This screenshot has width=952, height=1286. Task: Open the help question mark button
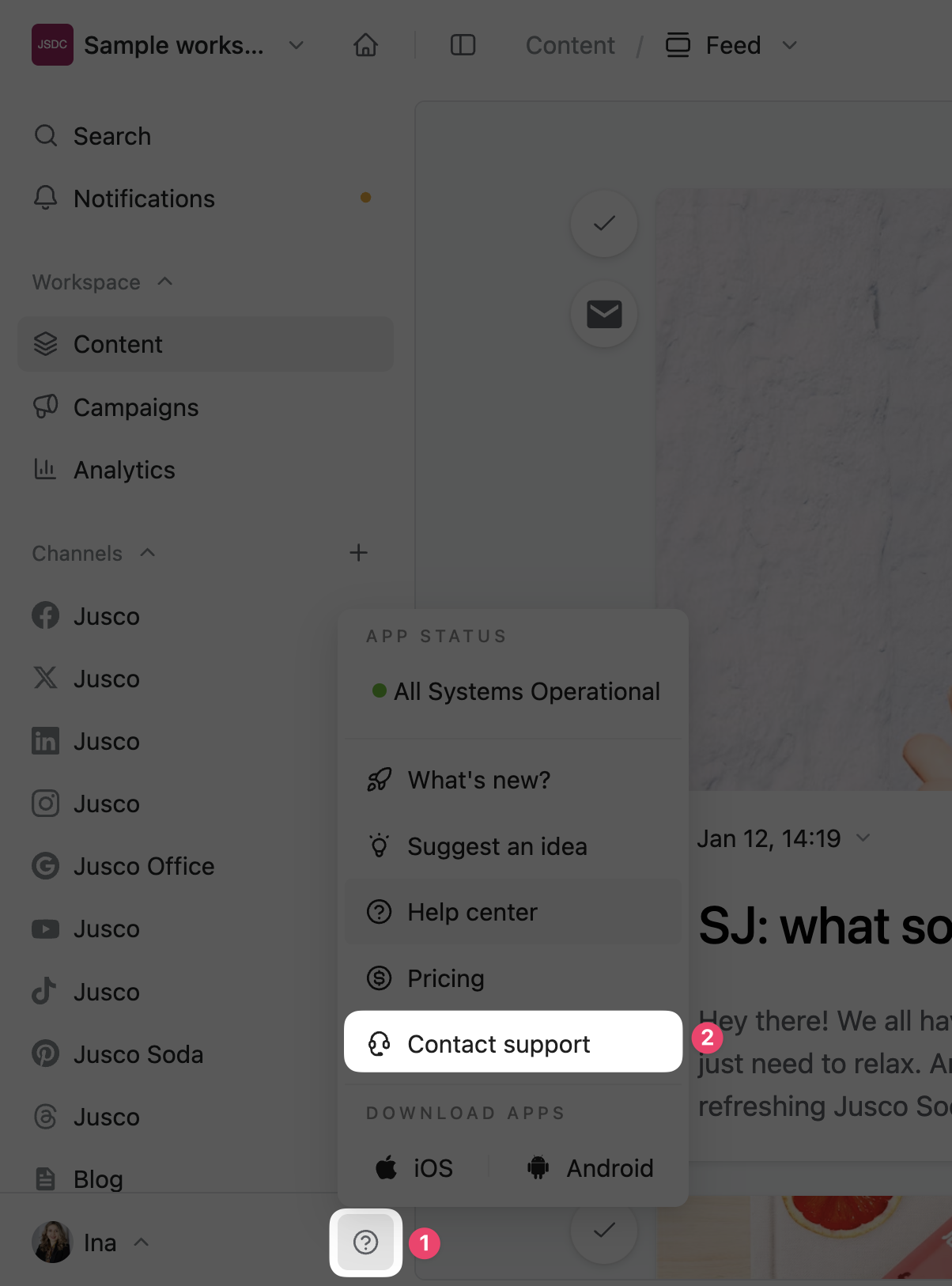point(365,1242)
